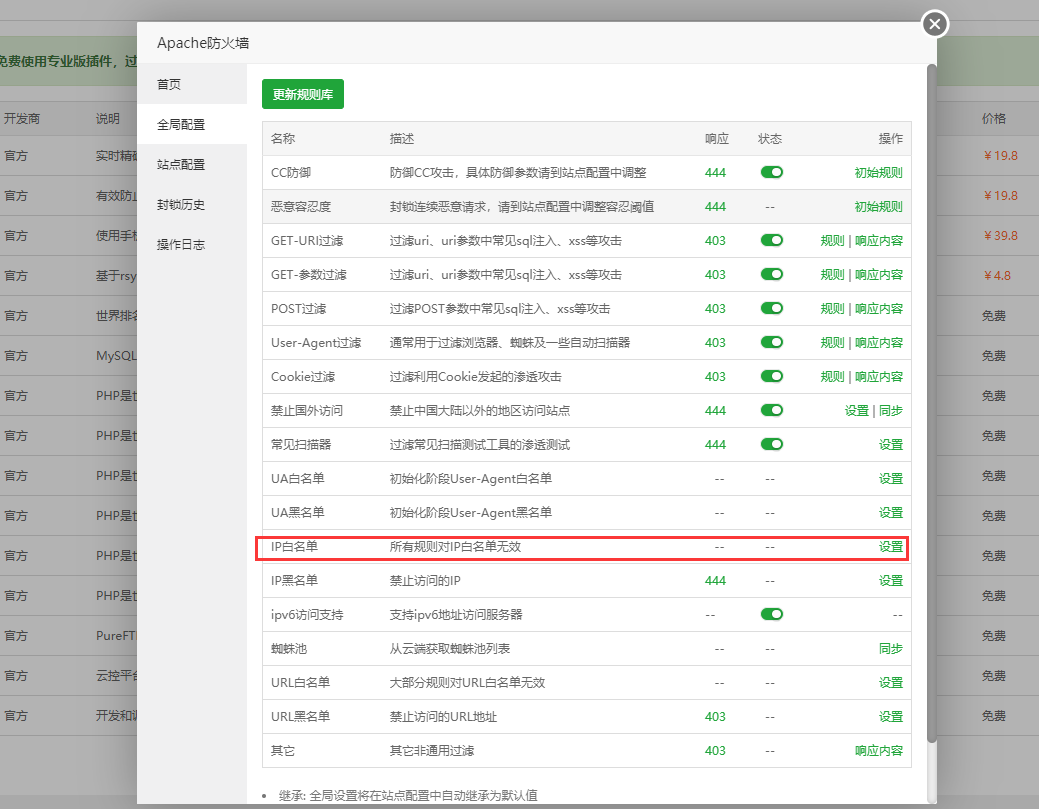Select the 全局配置 sidebar tab
The width and height of the screenshot is (1039, 809).
(192, 125)
